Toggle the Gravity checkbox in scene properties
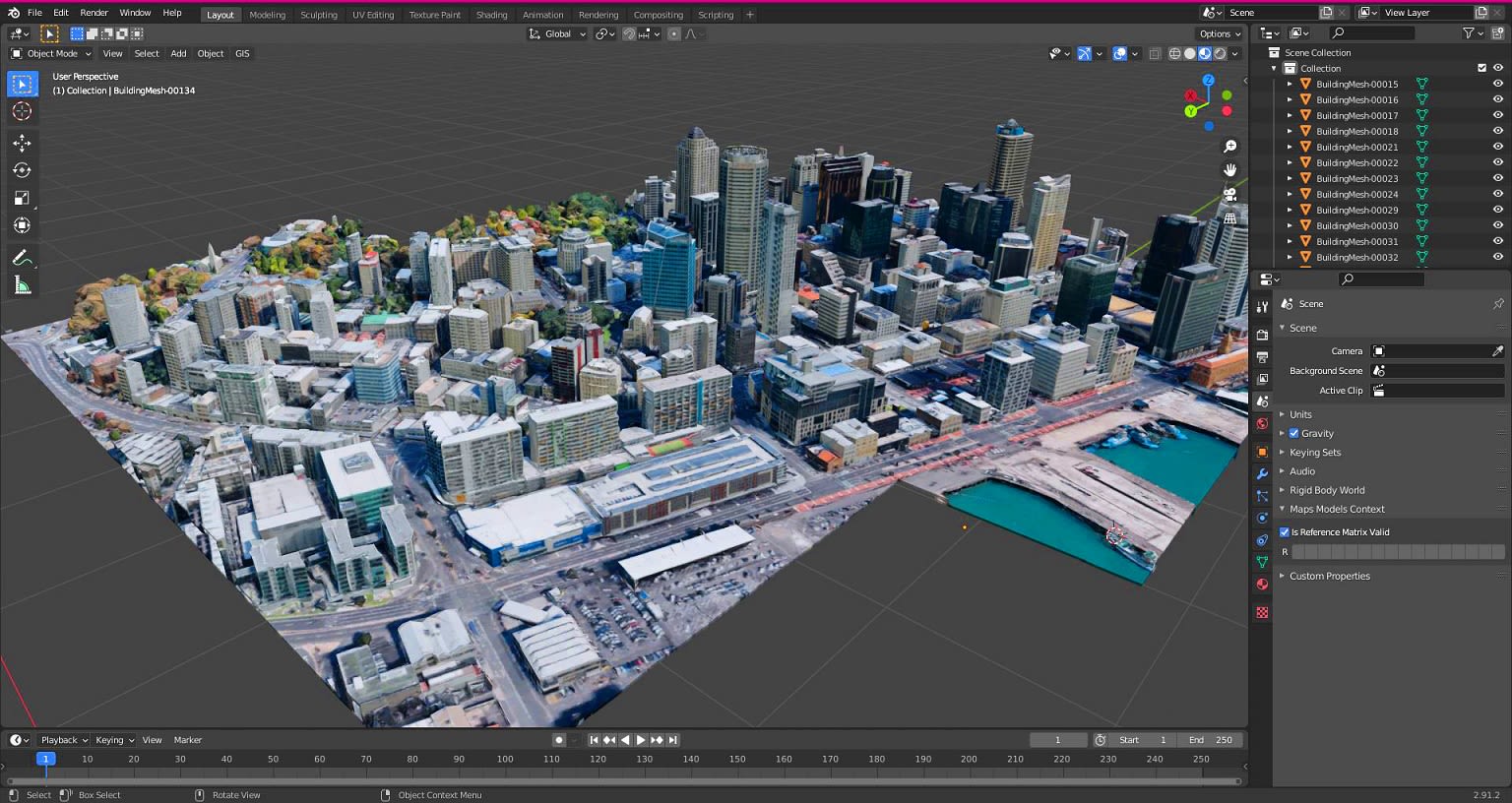Screen dimensions: 1512x803 [x=1294, y=433]
